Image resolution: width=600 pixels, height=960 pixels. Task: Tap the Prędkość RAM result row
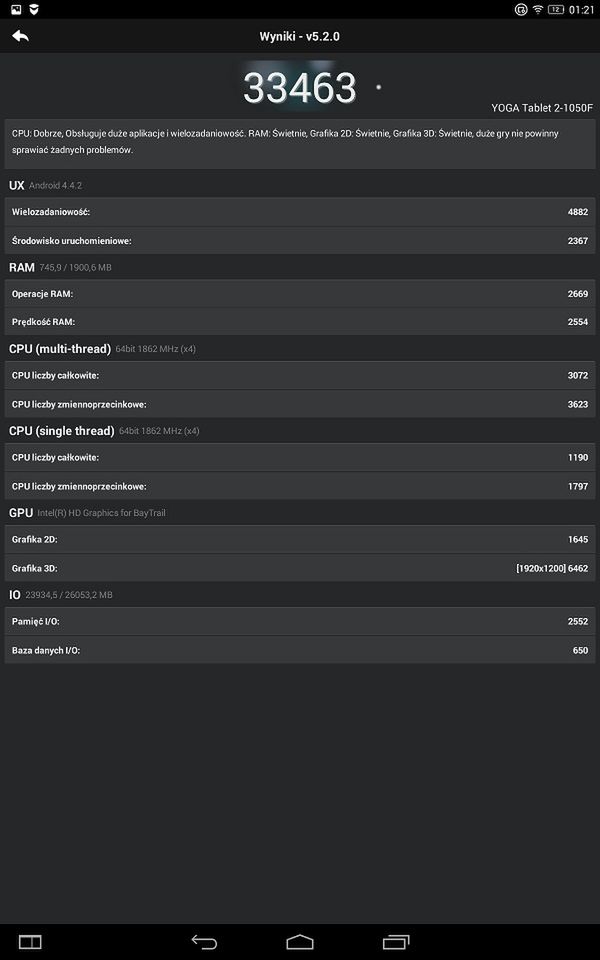[300, 322]
